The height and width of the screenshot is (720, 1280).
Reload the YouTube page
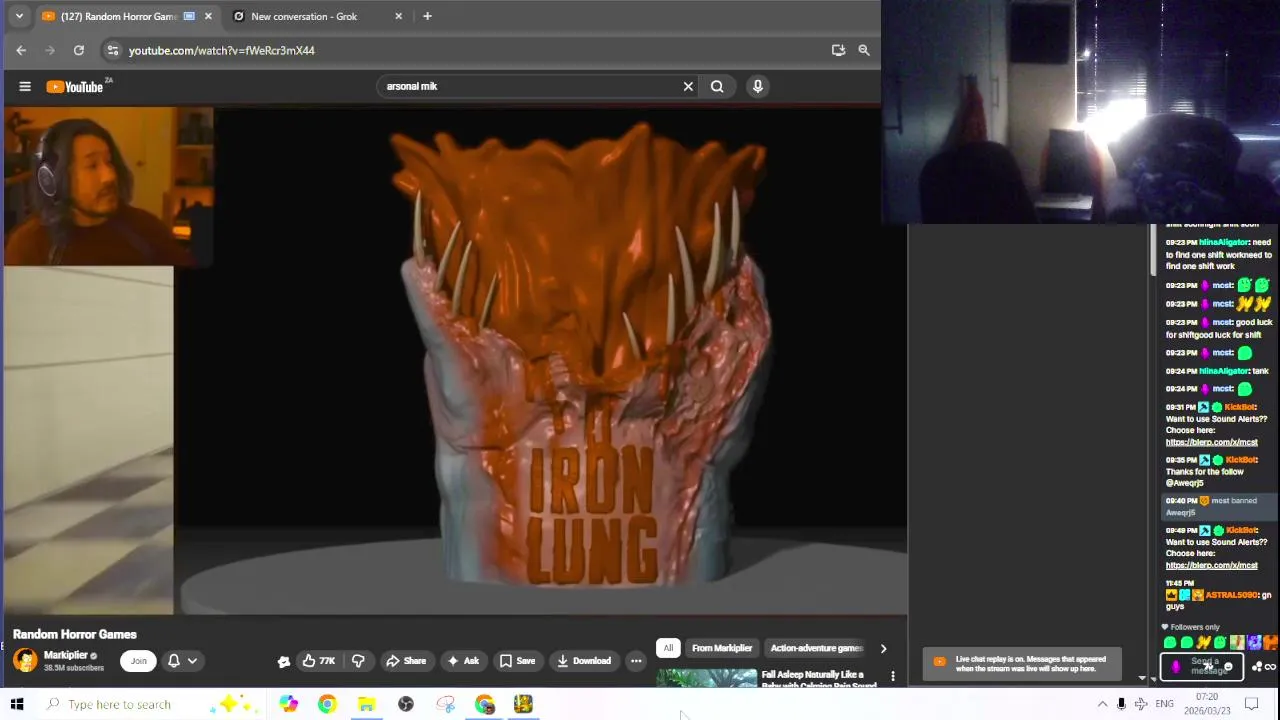[79, 50]
